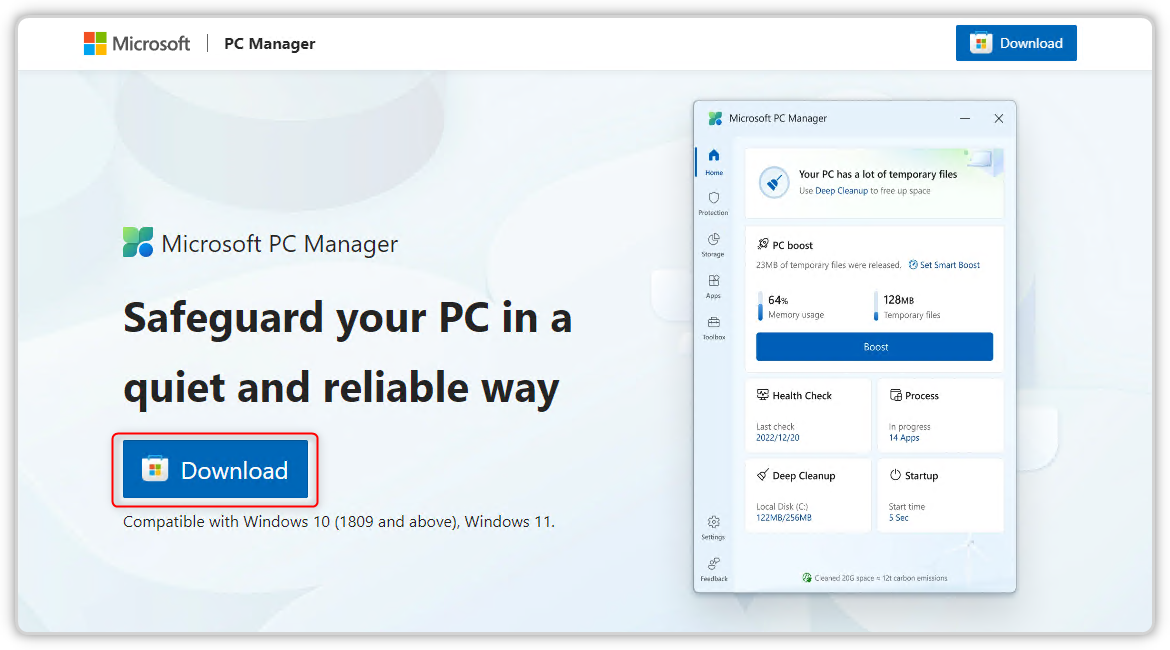The height and width of the screenshot is (650, 1170).
Task: Click the blue Boost button
Action: point(874,347)
